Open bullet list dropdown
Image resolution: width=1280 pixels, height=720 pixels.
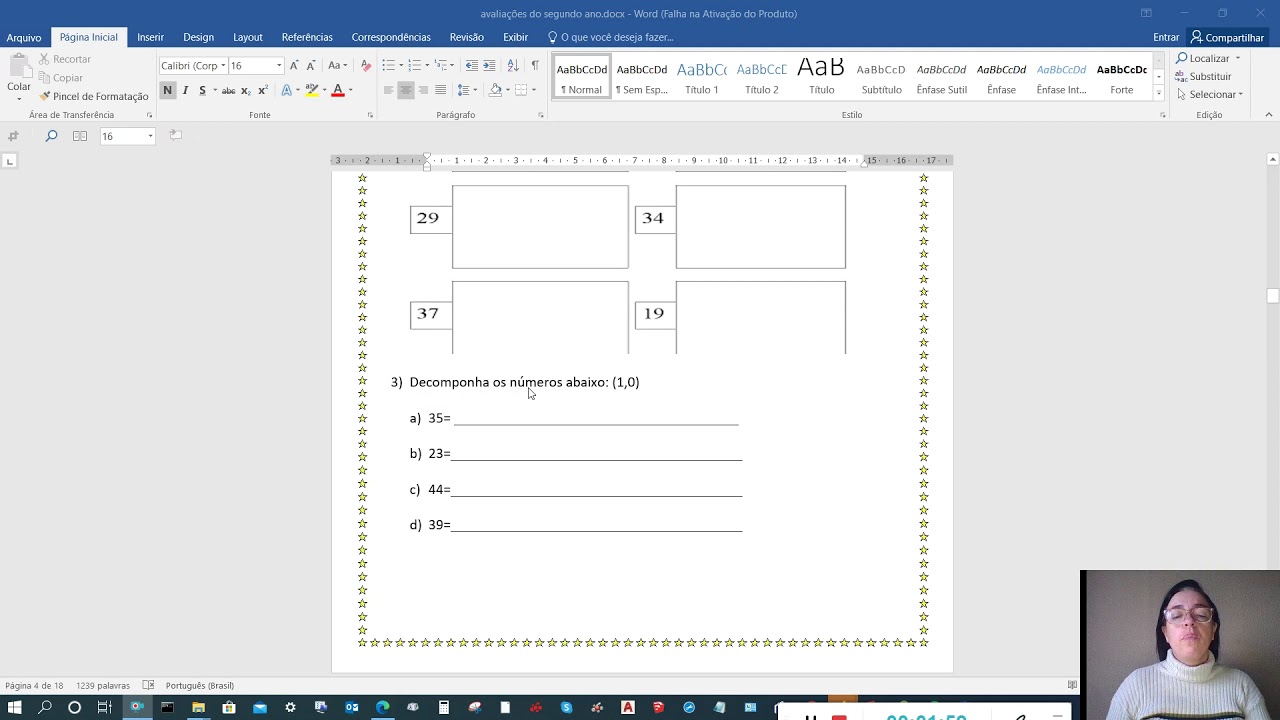click(401, 65)
